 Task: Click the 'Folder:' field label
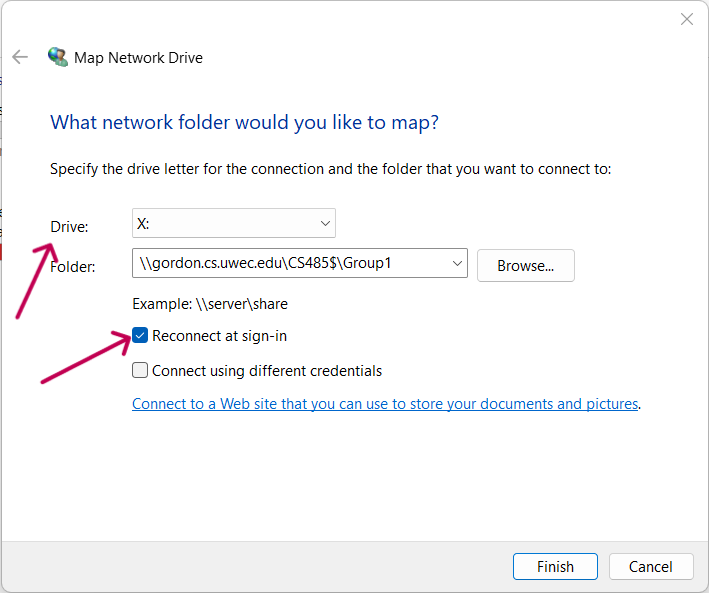pos(72,267)
